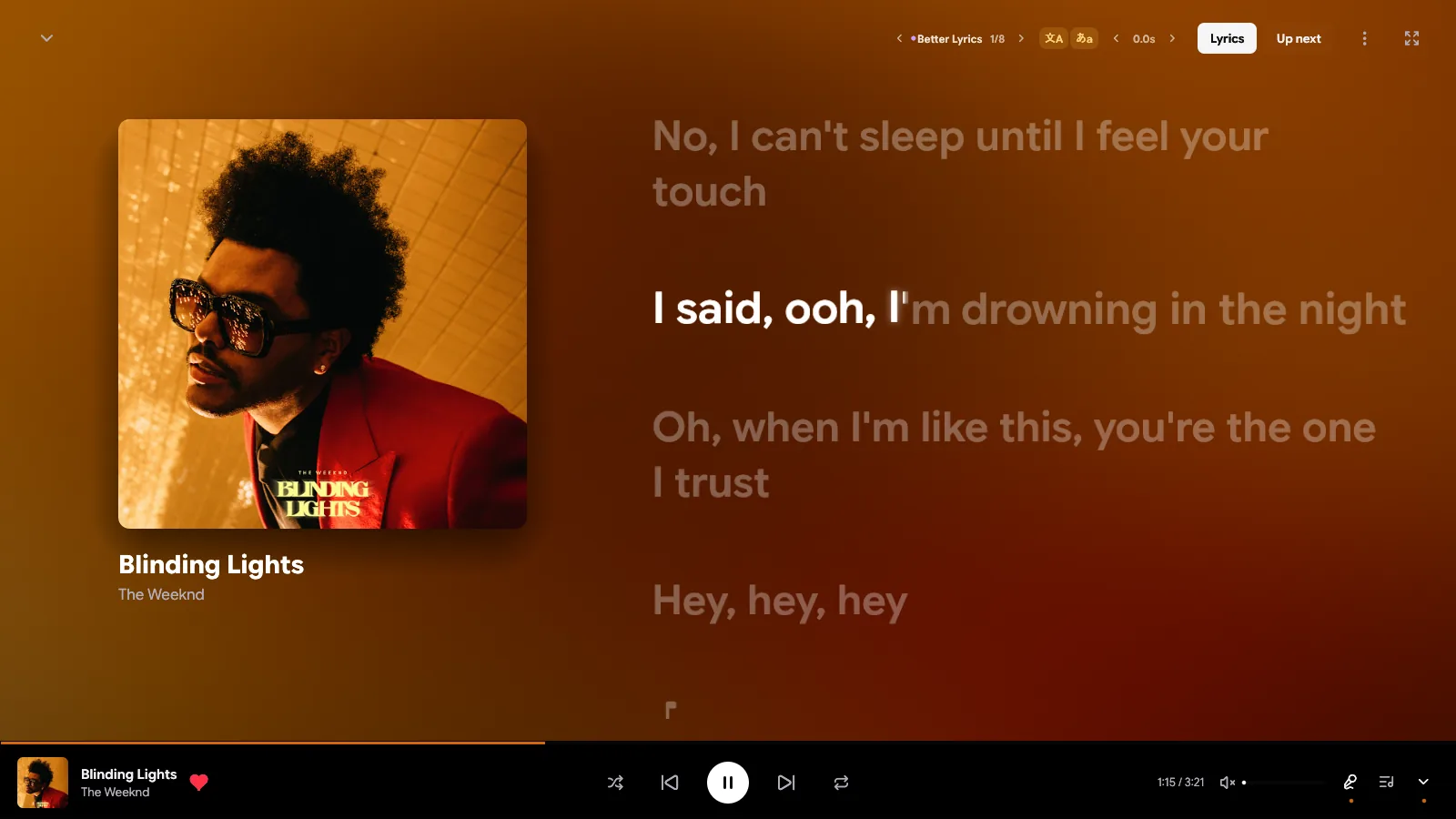Toggle romanization (あa) icon
Viewport: 1456px width, 819px height.
tap(1084, 38)
